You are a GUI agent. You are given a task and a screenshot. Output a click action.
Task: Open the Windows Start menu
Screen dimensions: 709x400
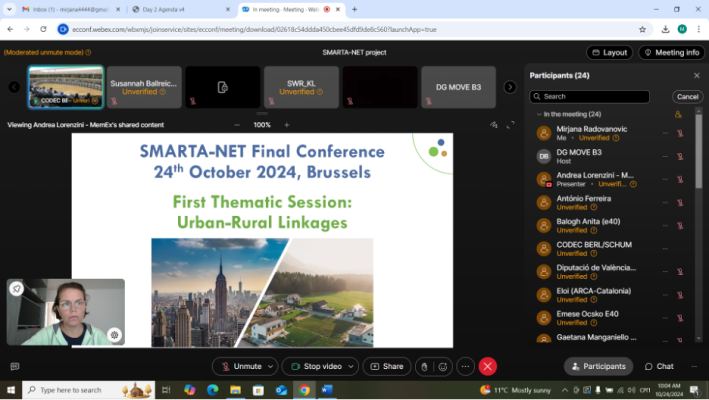pyautogui.click(x=11, y=390)
